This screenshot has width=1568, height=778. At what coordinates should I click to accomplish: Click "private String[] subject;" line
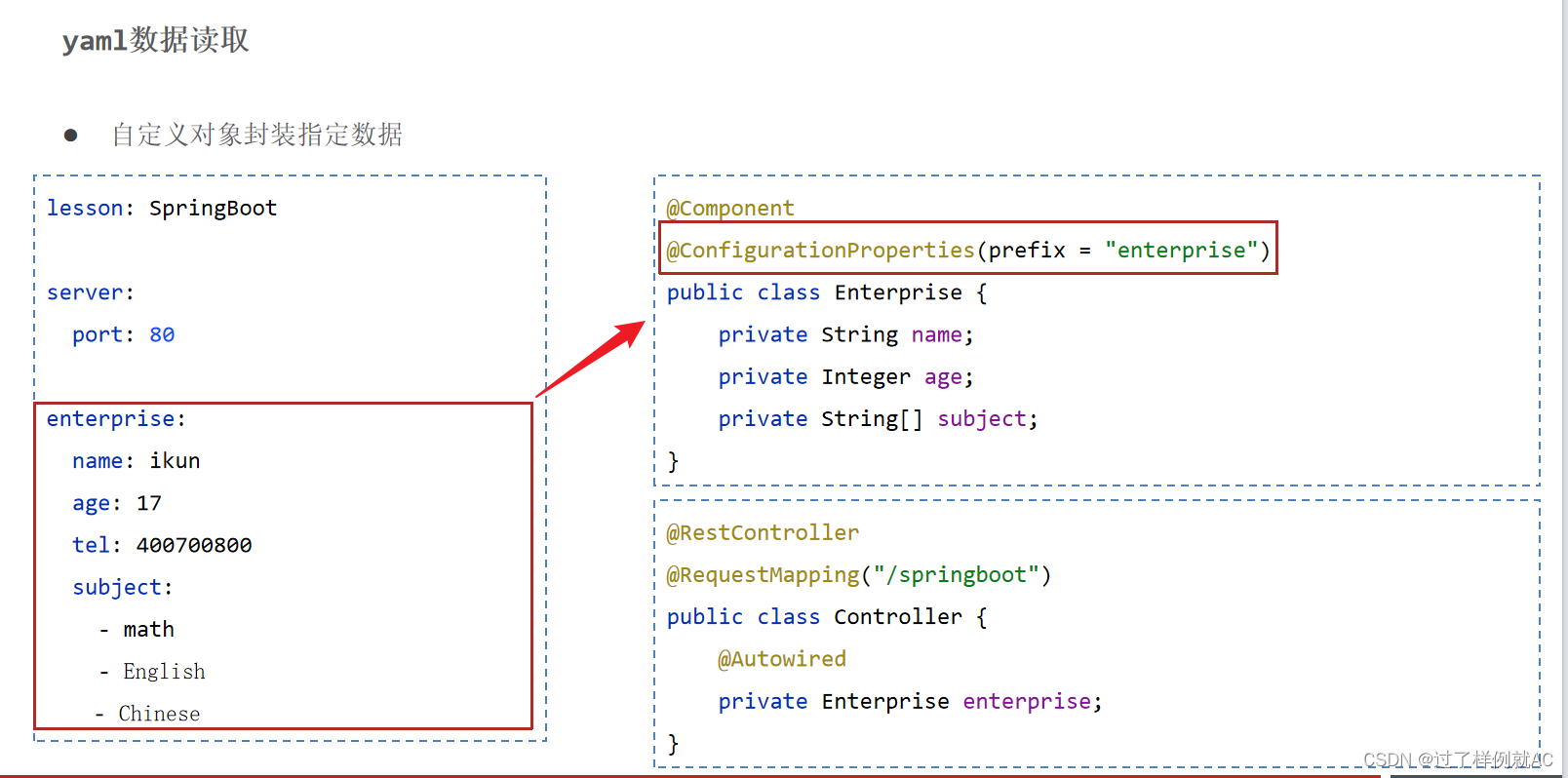tap(878, 419)
